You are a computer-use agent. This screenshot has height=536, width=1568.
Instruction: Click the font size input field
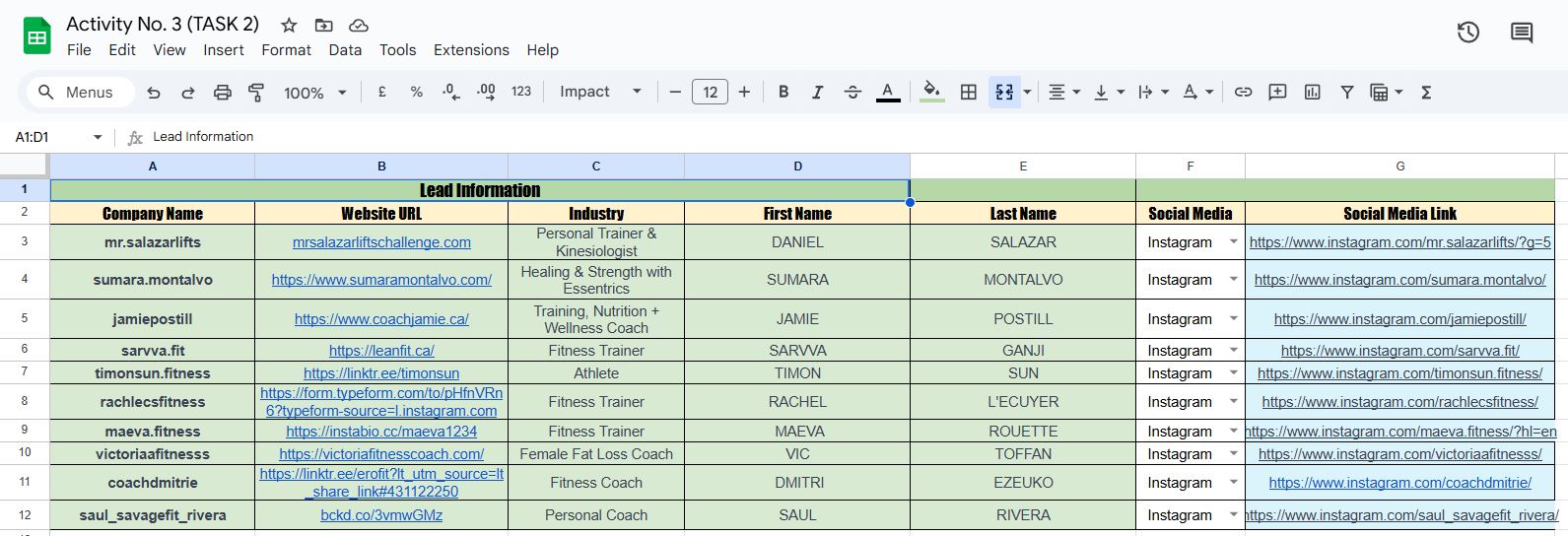(x=710, y=92)
